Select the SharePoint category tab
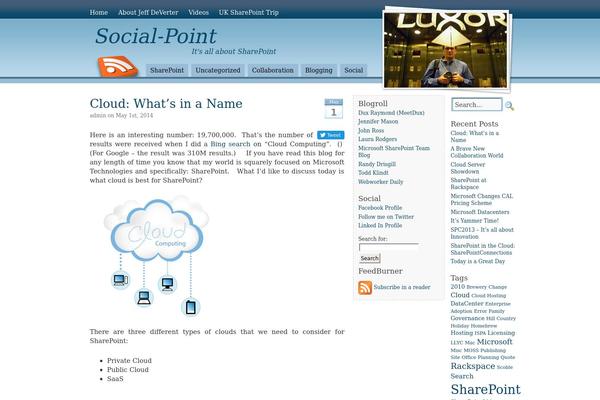This screenshot has height=400, width=600. [167, 70]
